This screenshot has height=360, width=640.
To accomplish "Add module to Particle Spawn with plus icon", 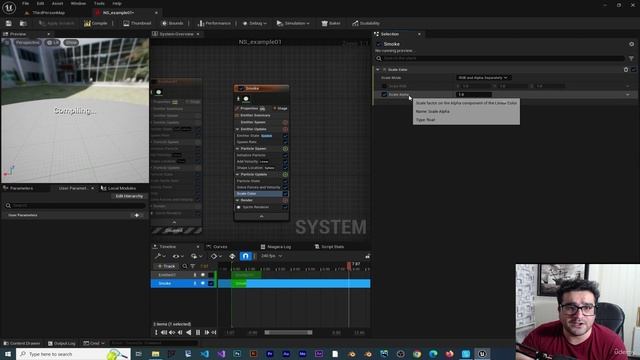I will 285,149.
